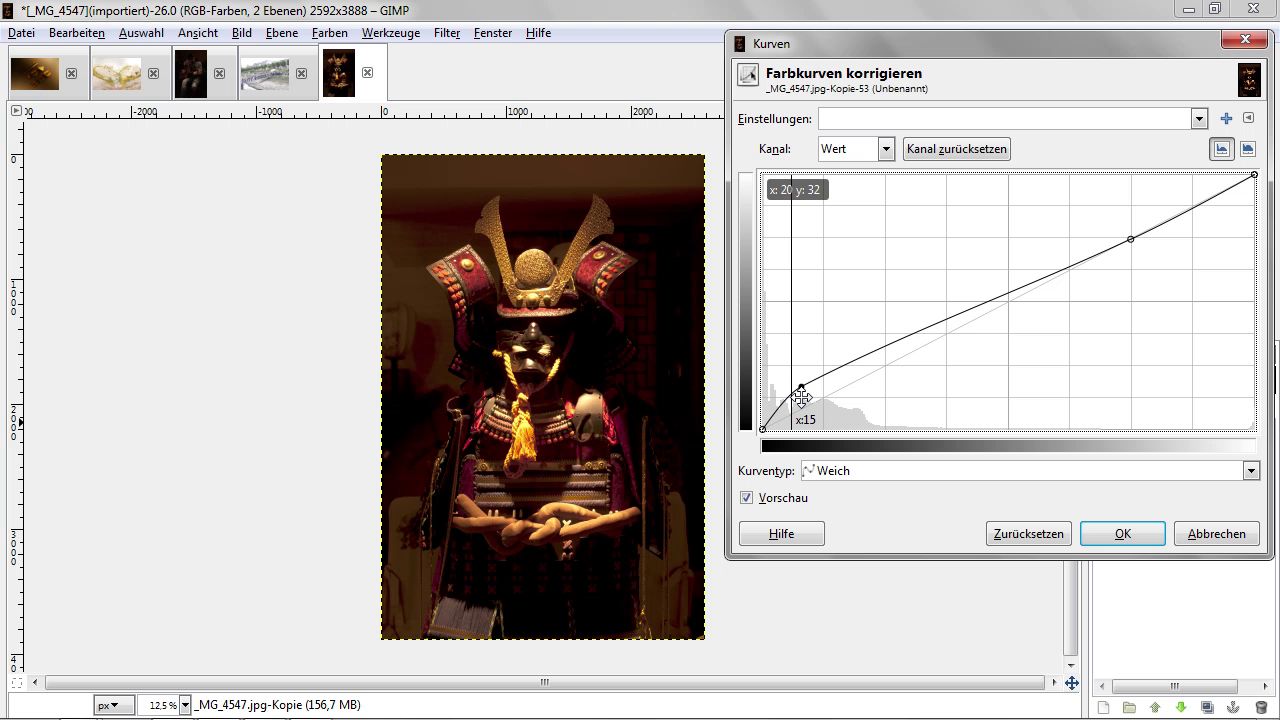Open the Einstellungen presets dropdown
The image size is (1280, 720).
point(1199,119)
